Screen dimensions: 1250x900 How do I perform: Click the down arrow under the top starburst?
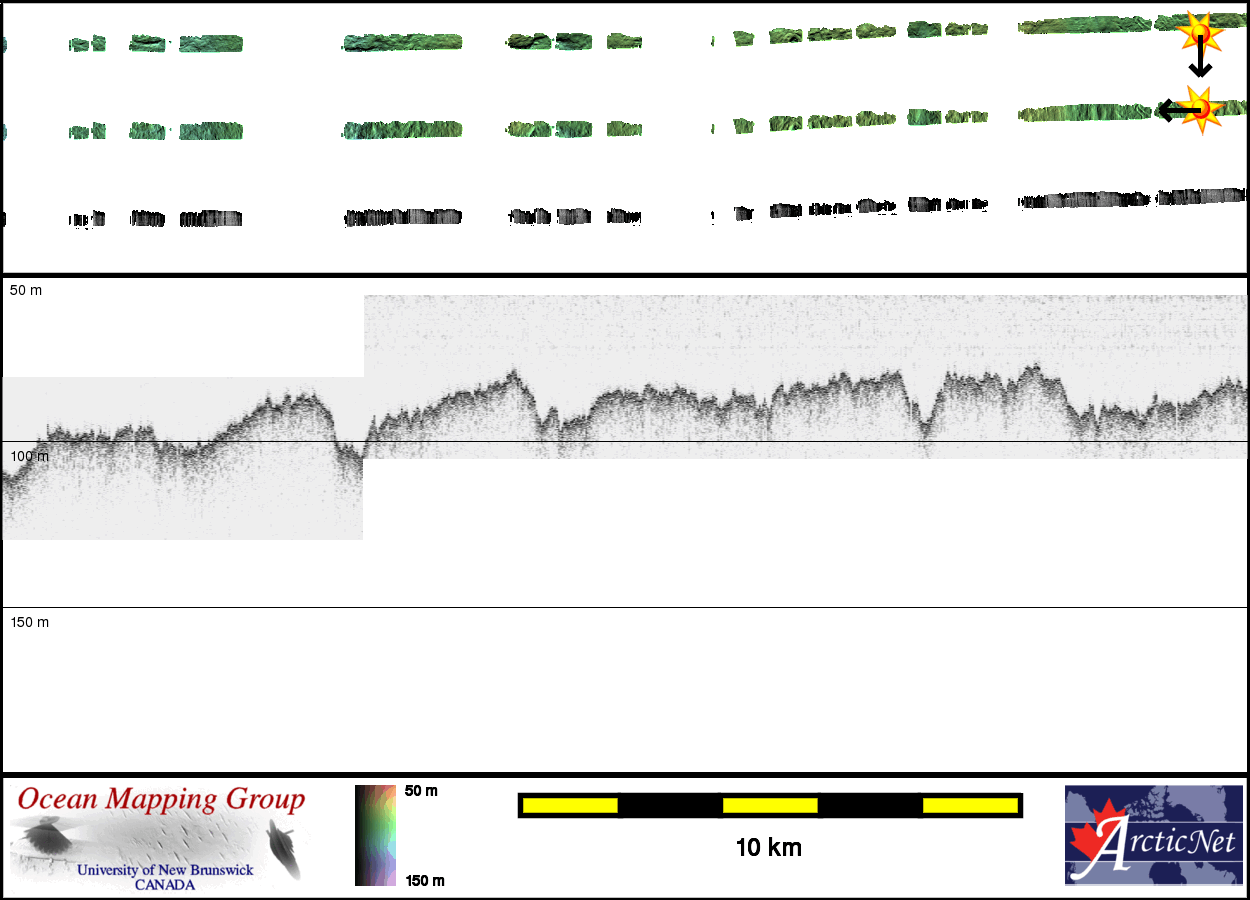pos(1199,64)
